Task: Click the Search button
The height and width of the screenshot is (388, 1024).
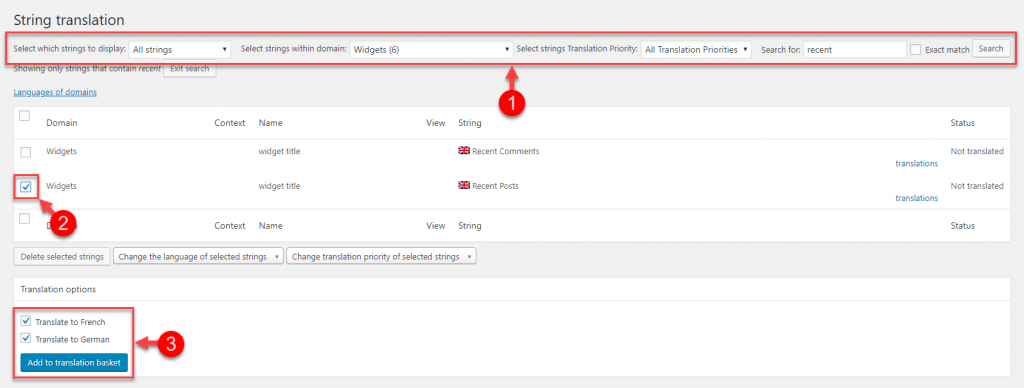Action: point(991,49)
